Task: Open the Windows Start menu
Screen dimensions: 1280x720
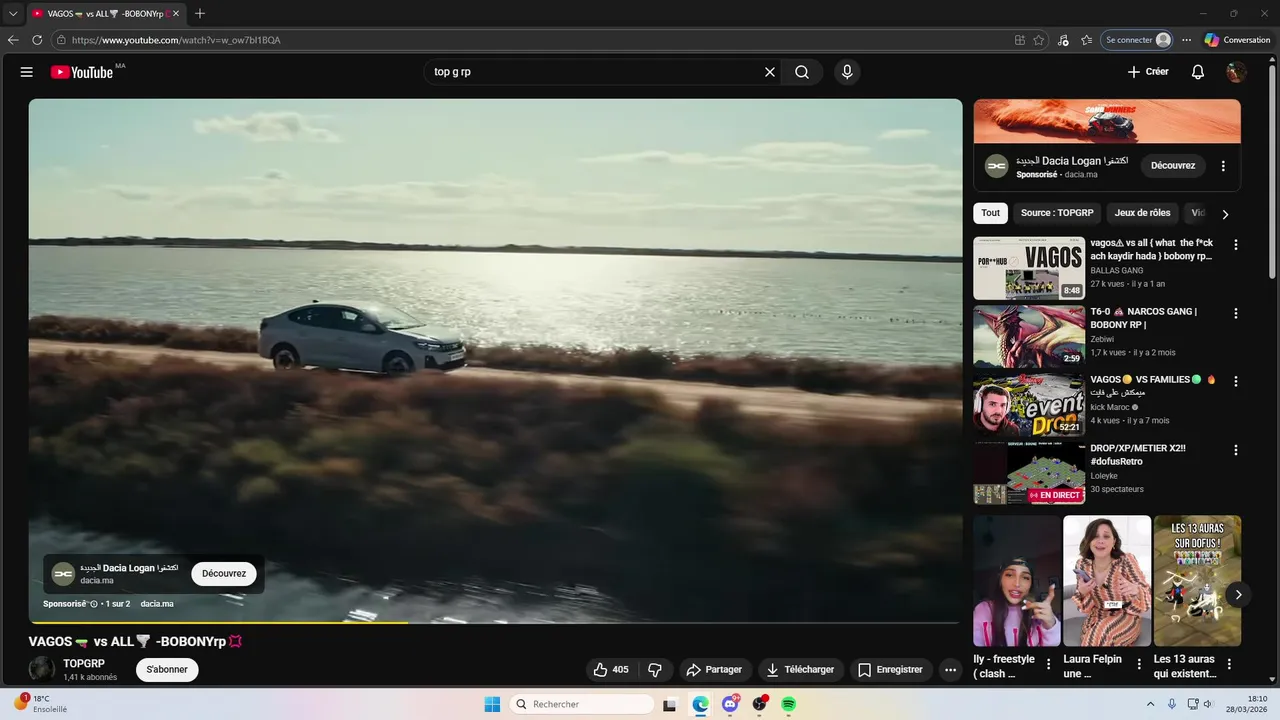Action: coord(492,704)
